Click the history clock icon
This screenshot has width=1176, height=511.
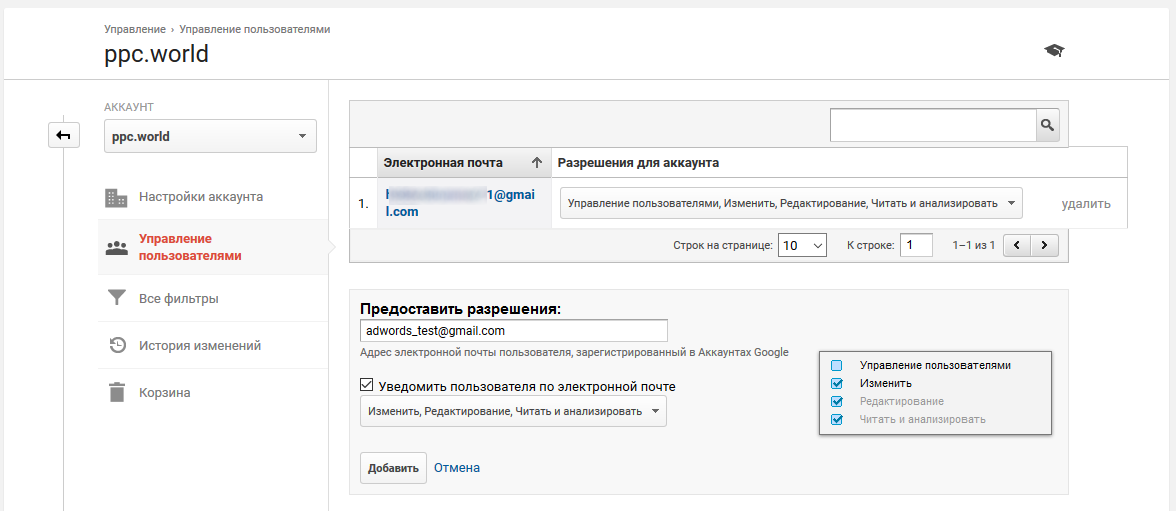pyautogui.click(x=117, y=346)
